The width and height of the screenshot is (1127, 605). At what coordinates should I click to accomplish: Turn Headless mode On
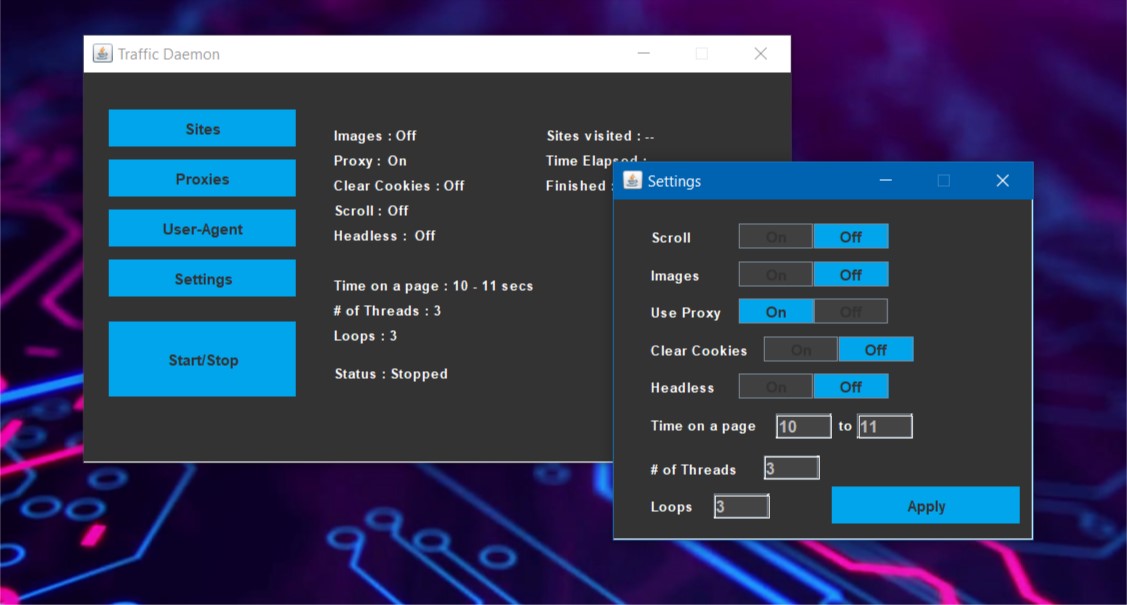776,387
